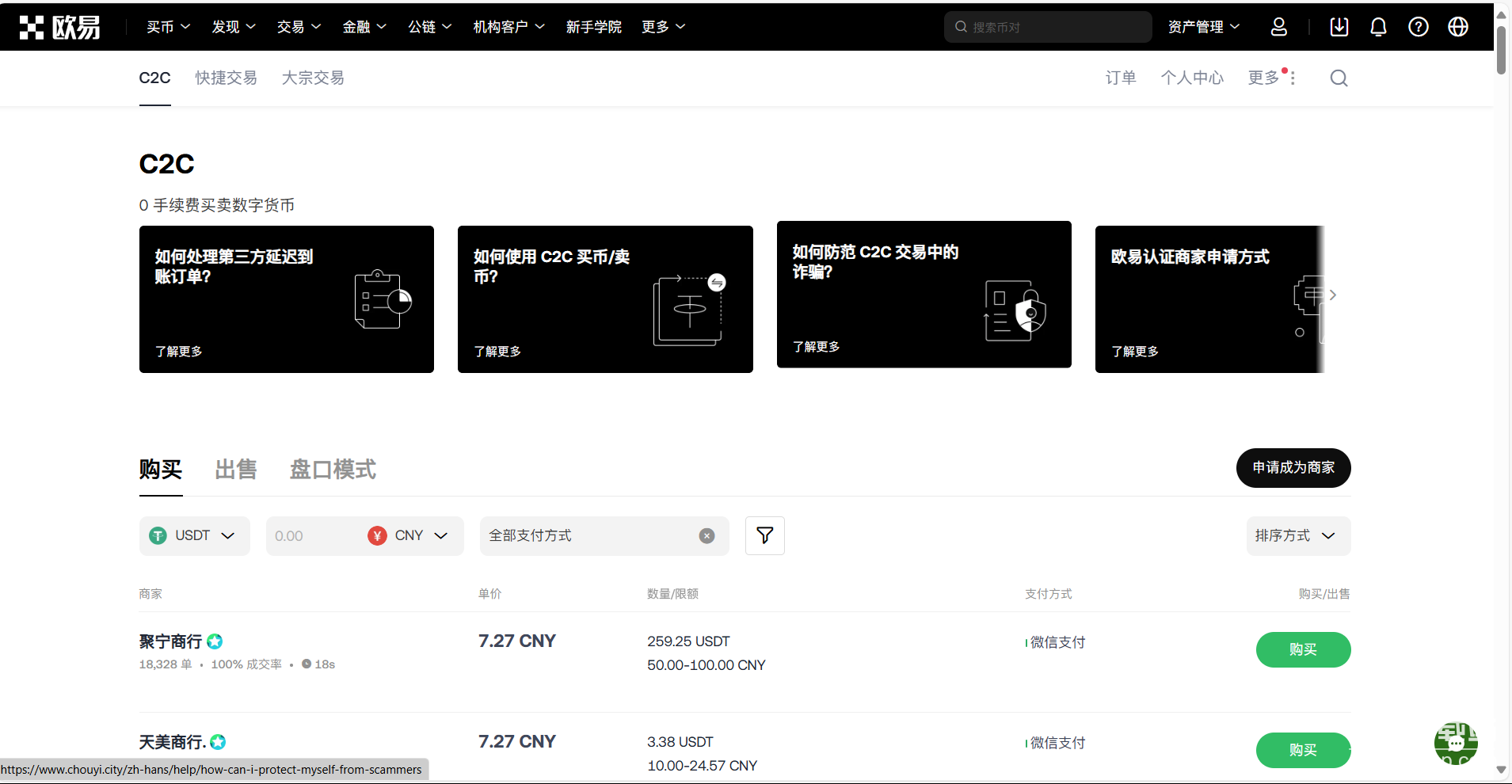Click the CNY yen currency icon
Screen dimensions: 1512x784
pos(377,536)
